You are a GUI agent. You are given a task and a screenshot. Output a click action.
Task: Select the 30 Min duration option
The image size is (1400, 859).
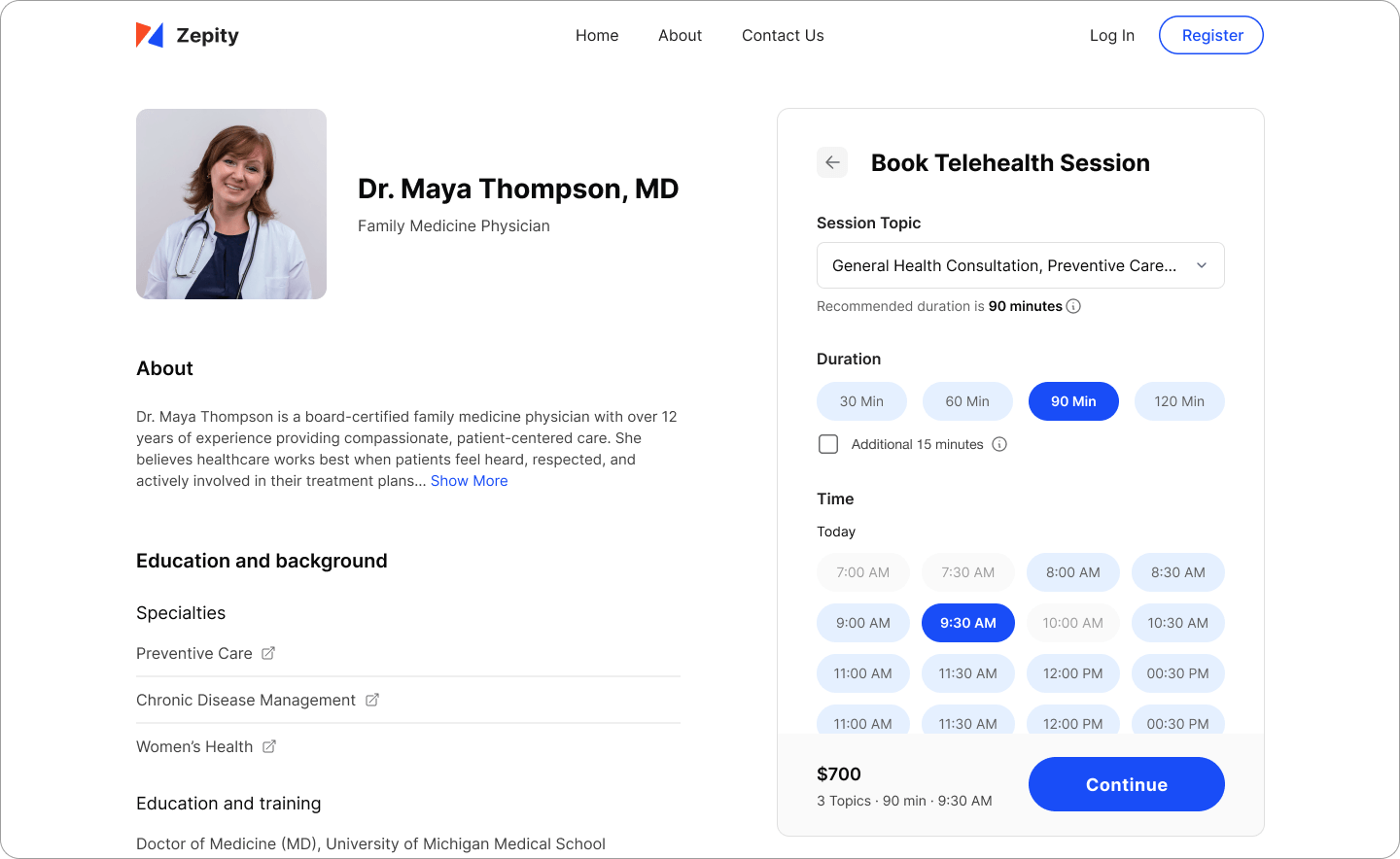click(x=861, y=400)
